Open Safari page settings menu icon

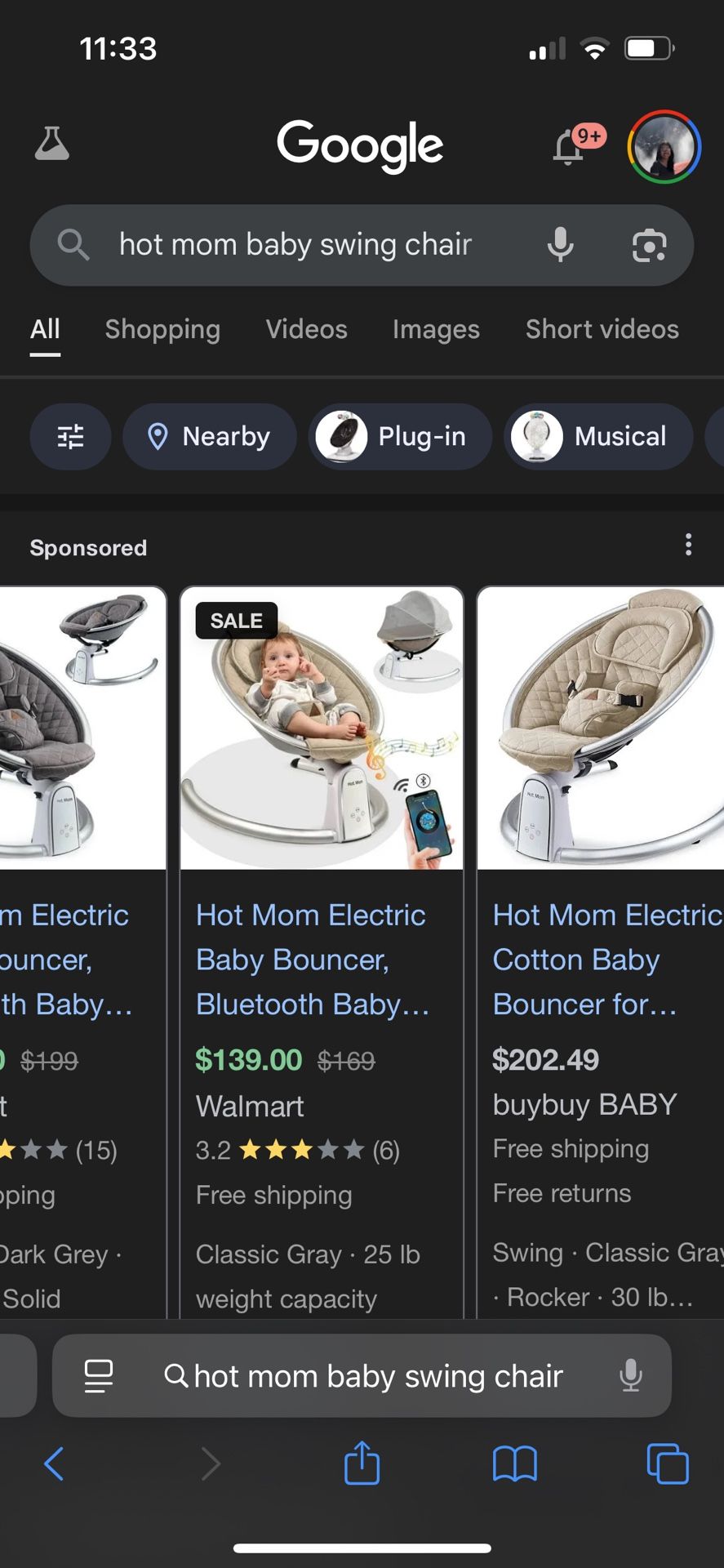click(x=99, y=1376)
